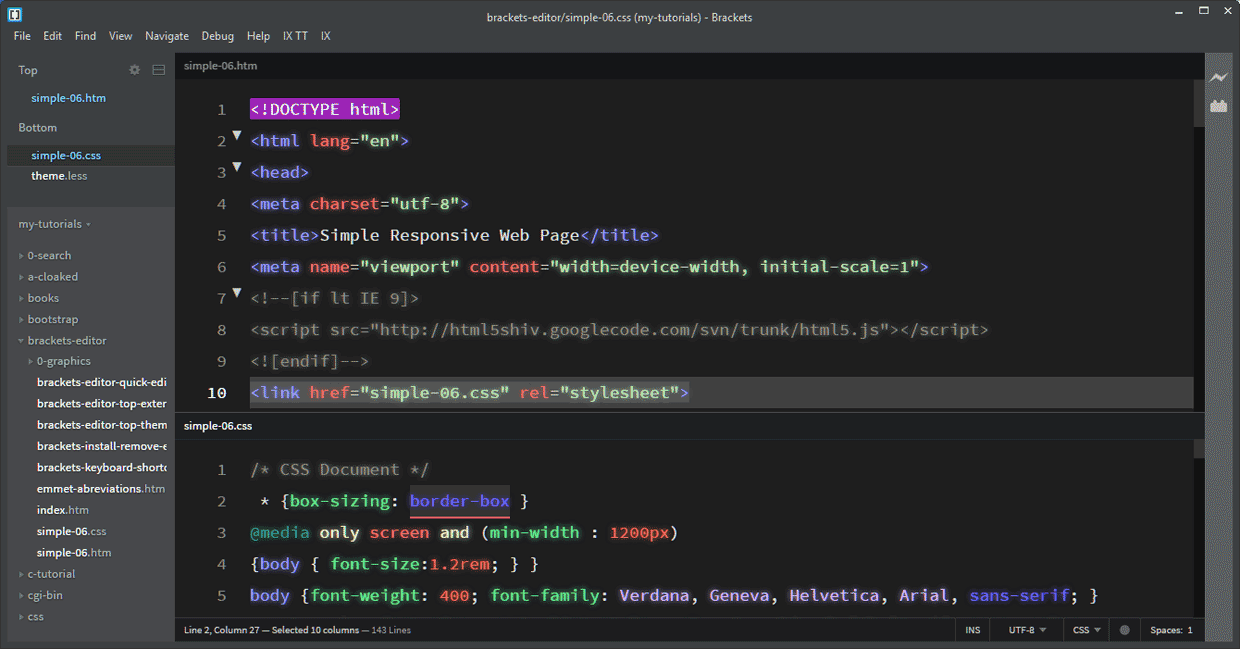Expand the 0-graphics subfolder
Screen dimensions: 1240x649
pyautogui.click(x=63, y=361)
